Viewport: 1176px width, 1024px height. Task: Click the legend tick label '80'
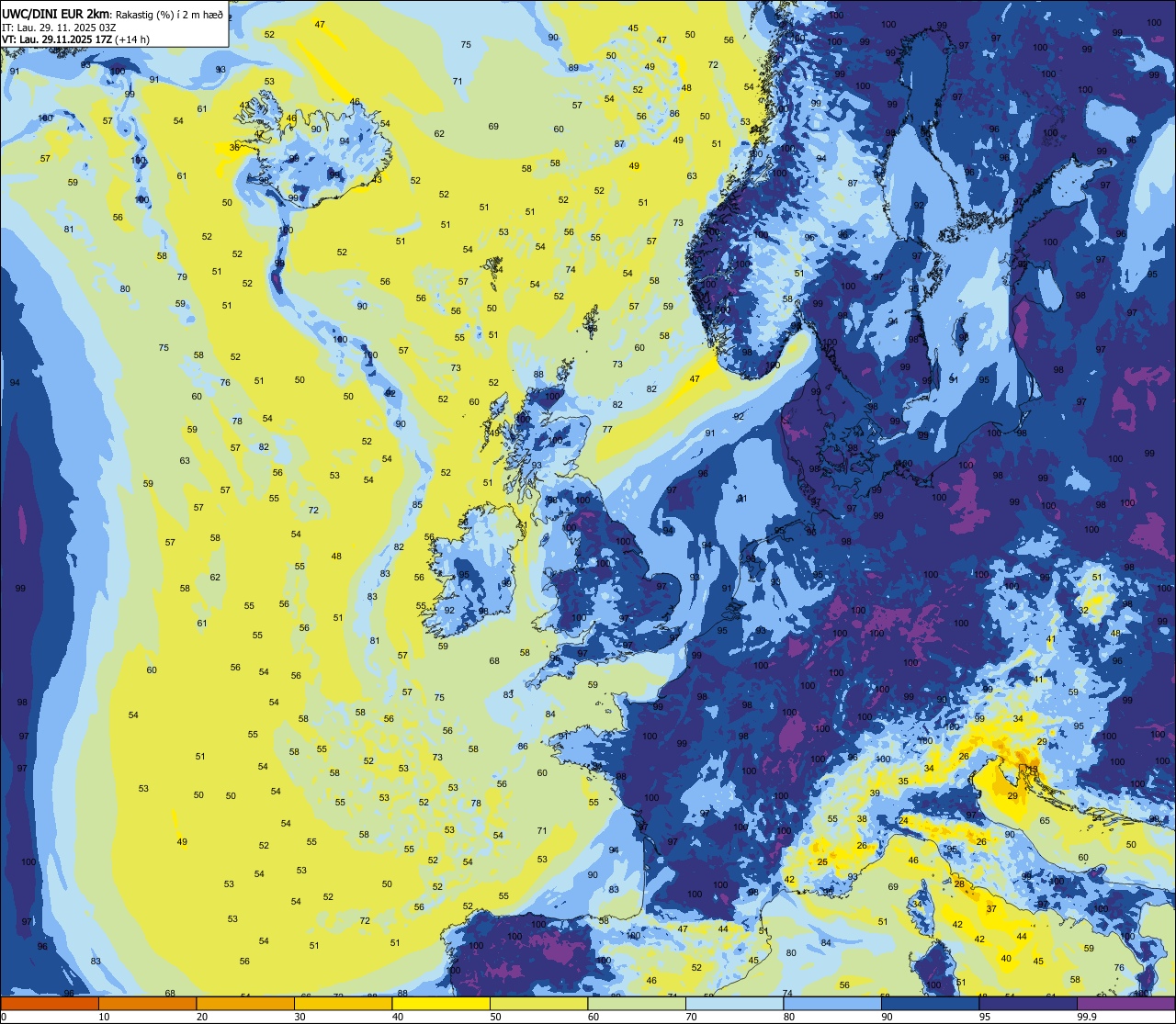click(x=789, y=1017)
